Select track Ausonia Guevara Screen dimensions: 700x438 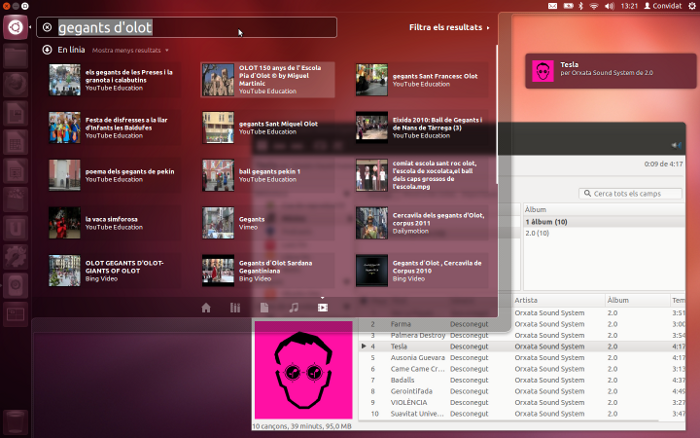pos(521,358)
